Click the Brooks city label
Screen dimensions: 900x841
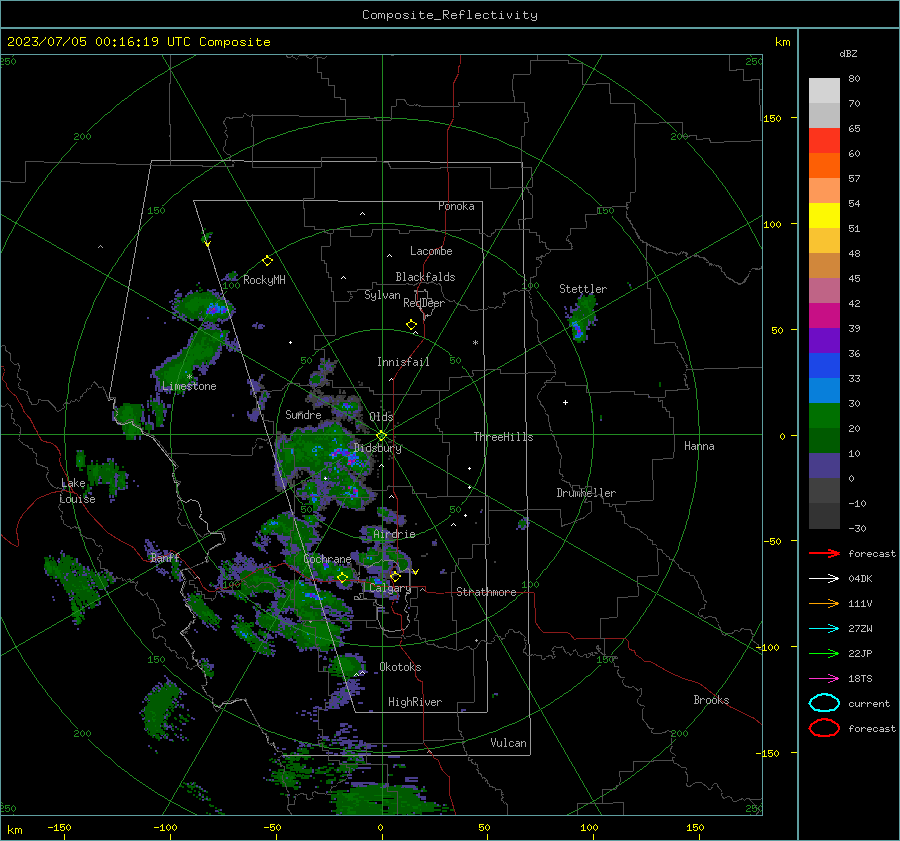point(711,700)
